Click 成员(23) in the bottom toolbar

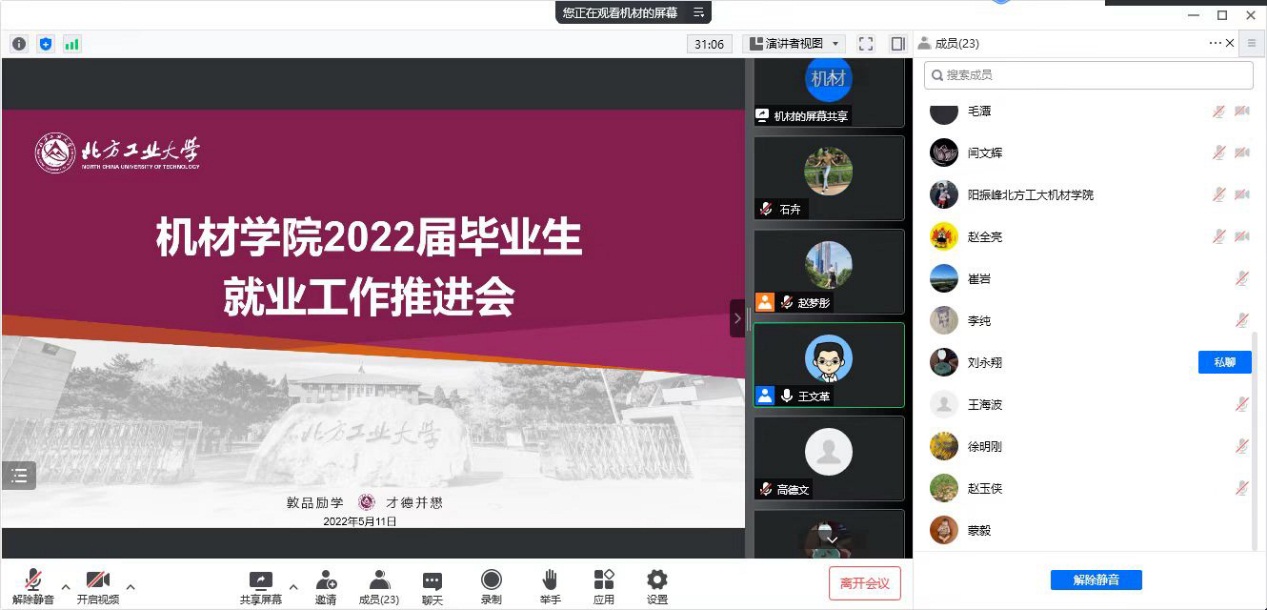379,586
